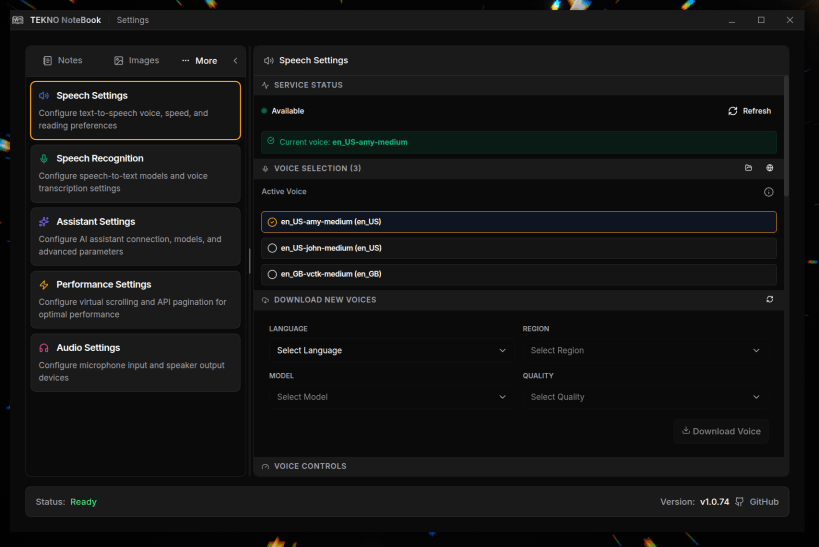The width and height of the screenshot is (819, 547).
Task: Click the speaker icon in Speech Settings card
Action: [x=44, y=96]
